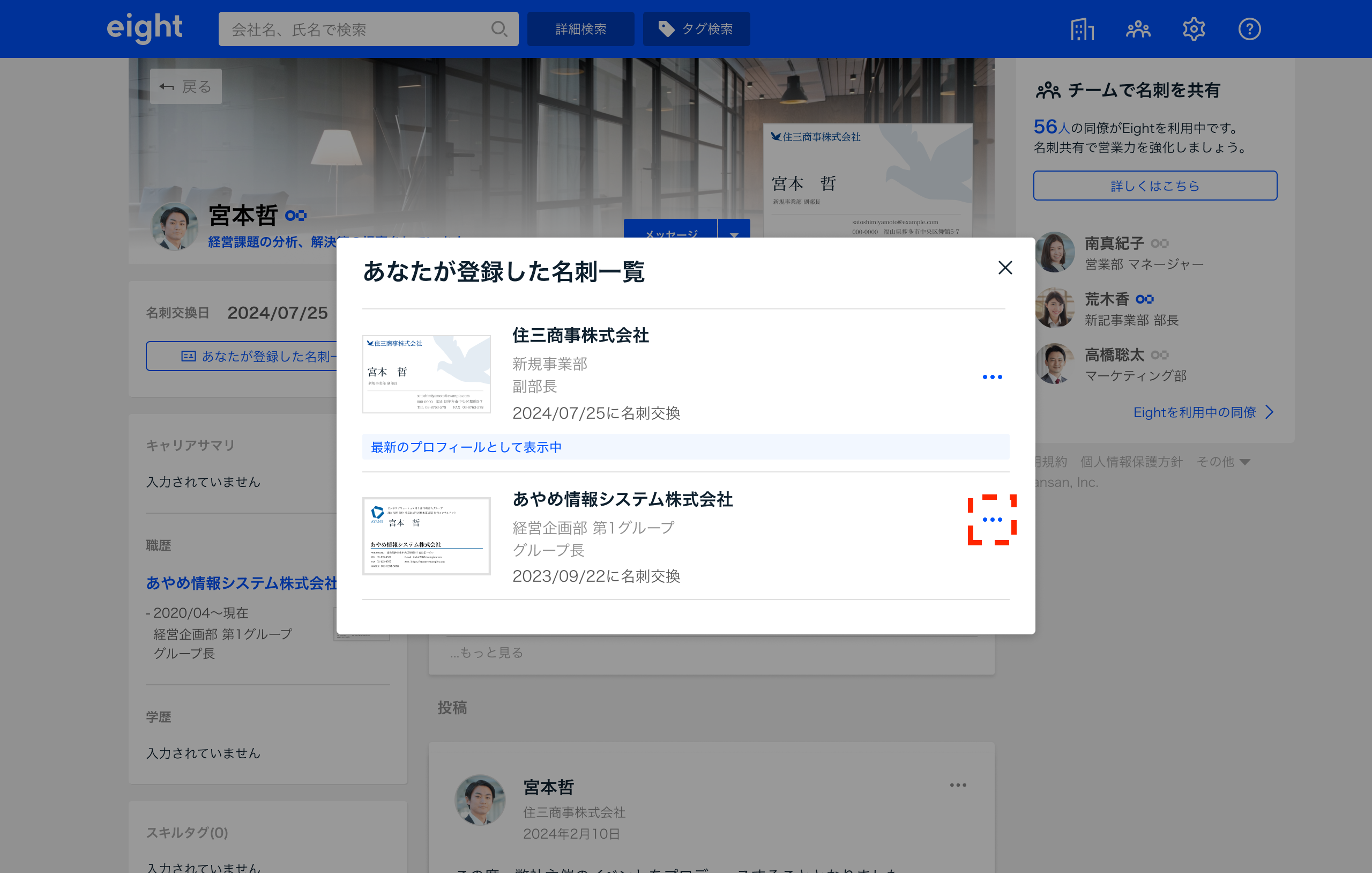Click the 詳細検索 button

point(580,29)
